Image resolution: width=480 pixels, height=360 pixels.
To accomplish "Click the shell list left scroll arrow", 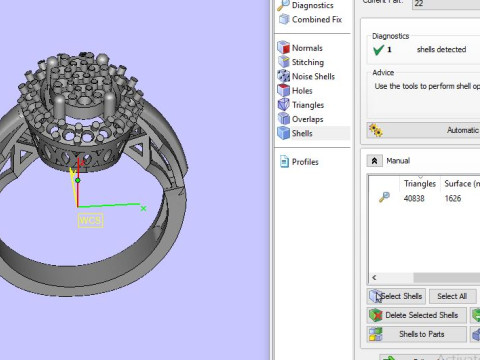I will (x=374, y=277).
